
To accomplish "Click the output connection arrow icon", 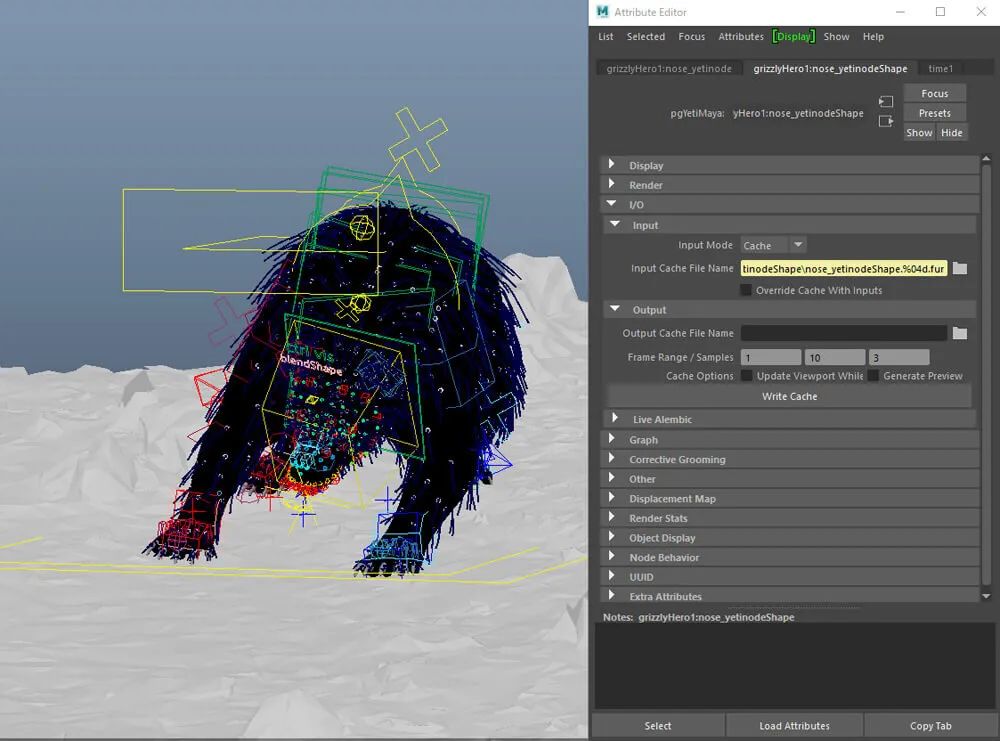I will (x=885, y=121).
